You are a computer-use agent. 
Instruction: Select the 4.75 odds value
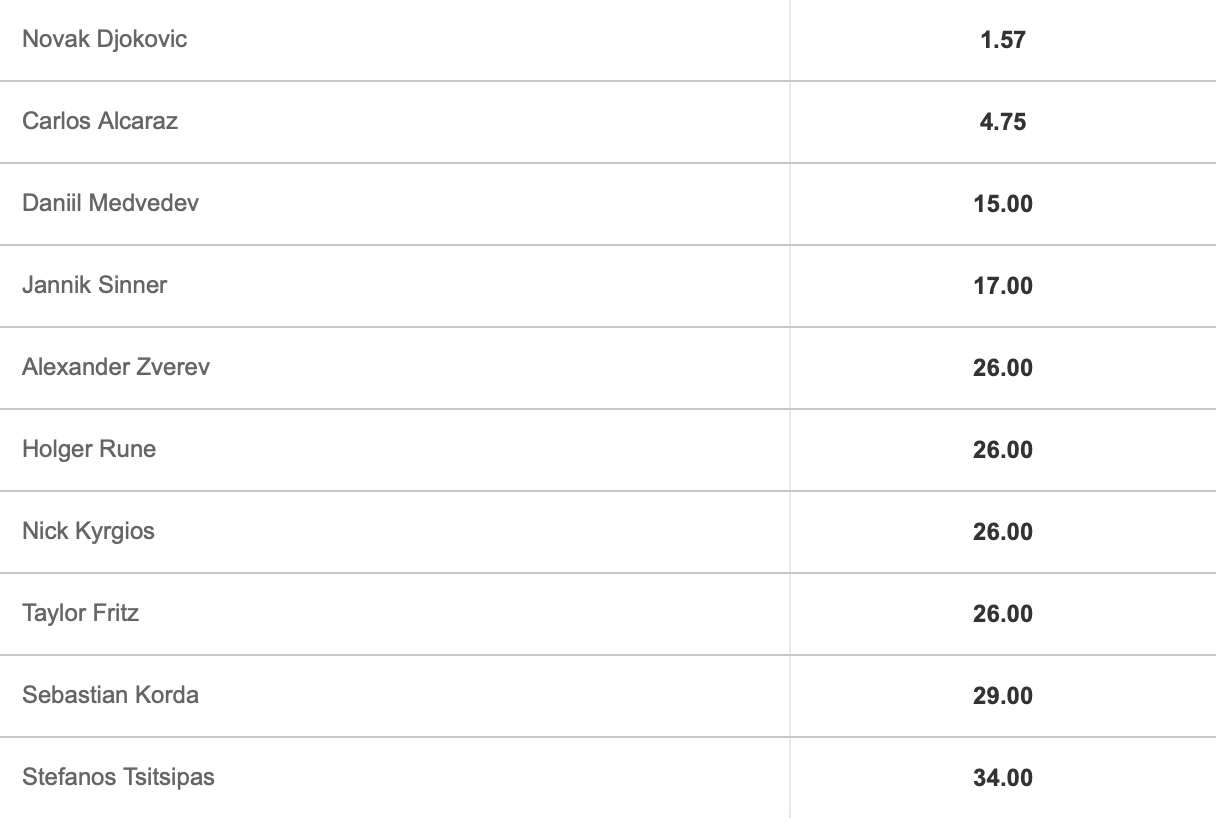coord(1002,123)
